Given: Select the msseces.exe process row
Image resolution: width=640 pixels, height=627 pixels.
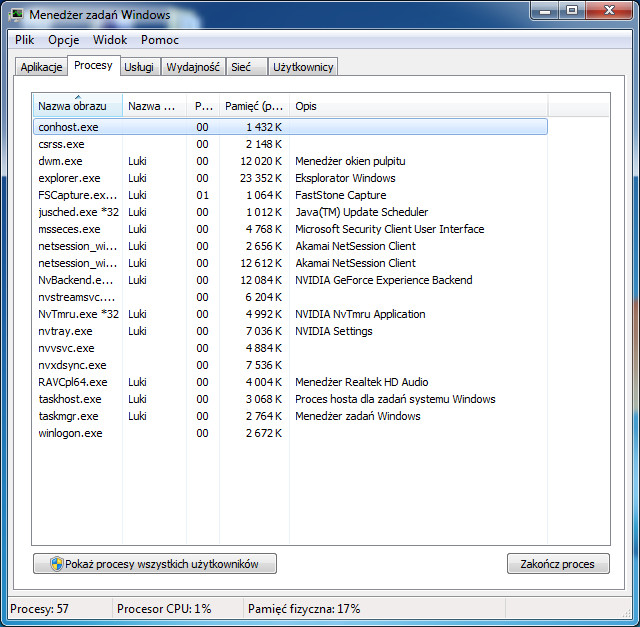Looking at the screenshot, I should 290,229.
